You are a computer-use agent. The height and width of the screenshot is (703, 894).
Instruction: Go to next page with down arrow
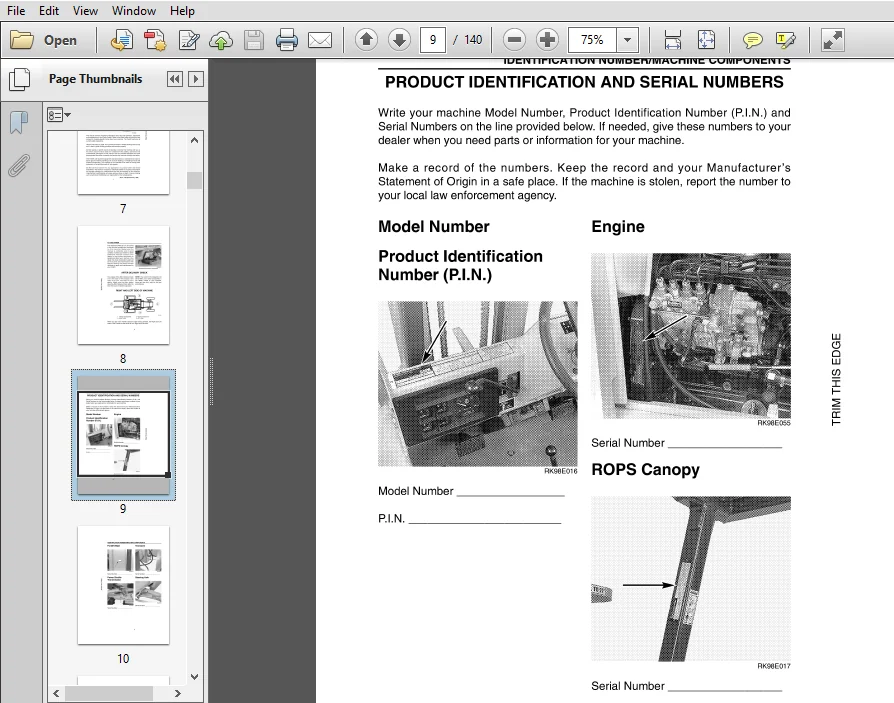[400, 40]
